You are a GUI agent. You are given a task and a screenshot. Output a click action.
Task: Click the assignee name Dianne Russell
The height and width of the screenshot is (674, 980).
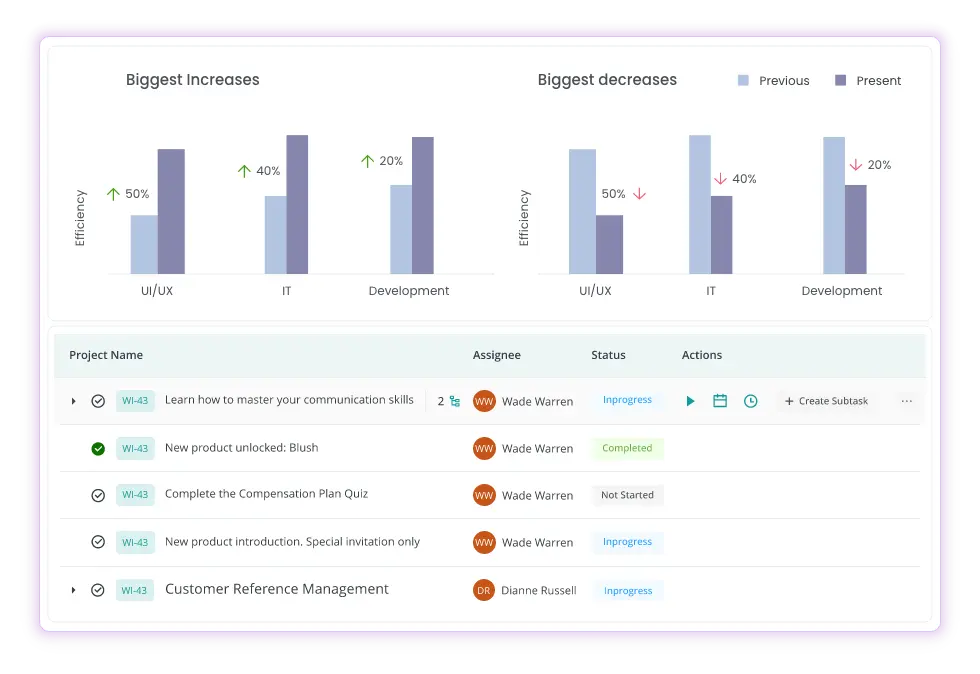click(x=539, y=590)
